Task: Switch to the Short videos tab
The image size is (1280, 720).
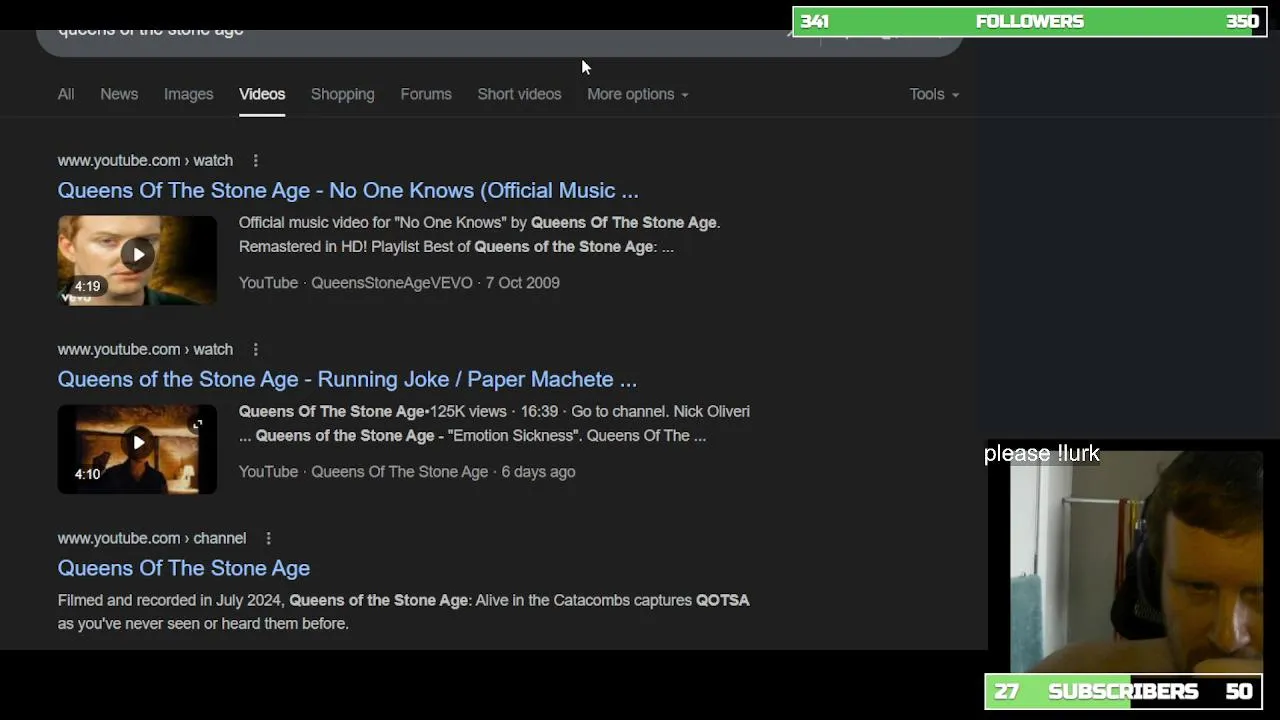Action: click(519, 94)
